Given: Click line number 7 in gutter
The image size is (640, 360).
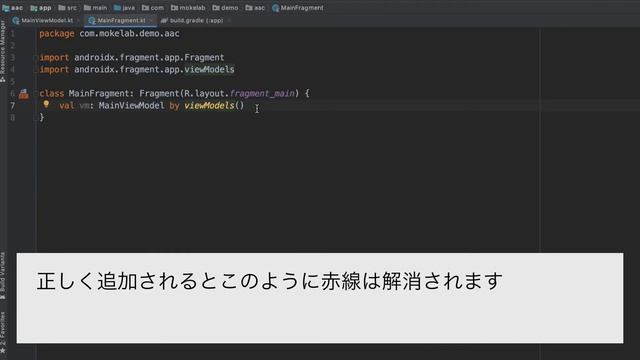Looking at the screenshot, I should pyautogui.click(x=13, y=106).
